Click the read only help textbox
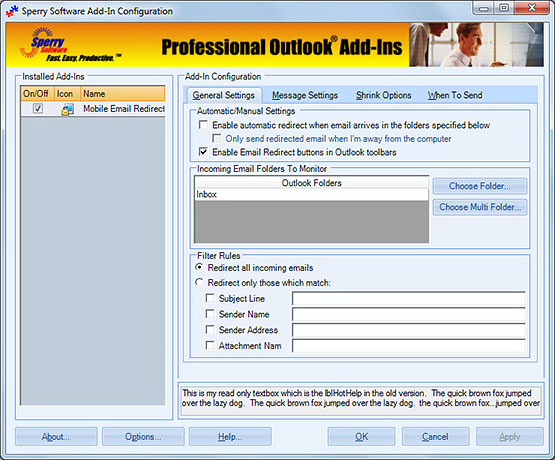Viewport: 555px width, 460px height. pyautogui.click(x=361, y=401)
